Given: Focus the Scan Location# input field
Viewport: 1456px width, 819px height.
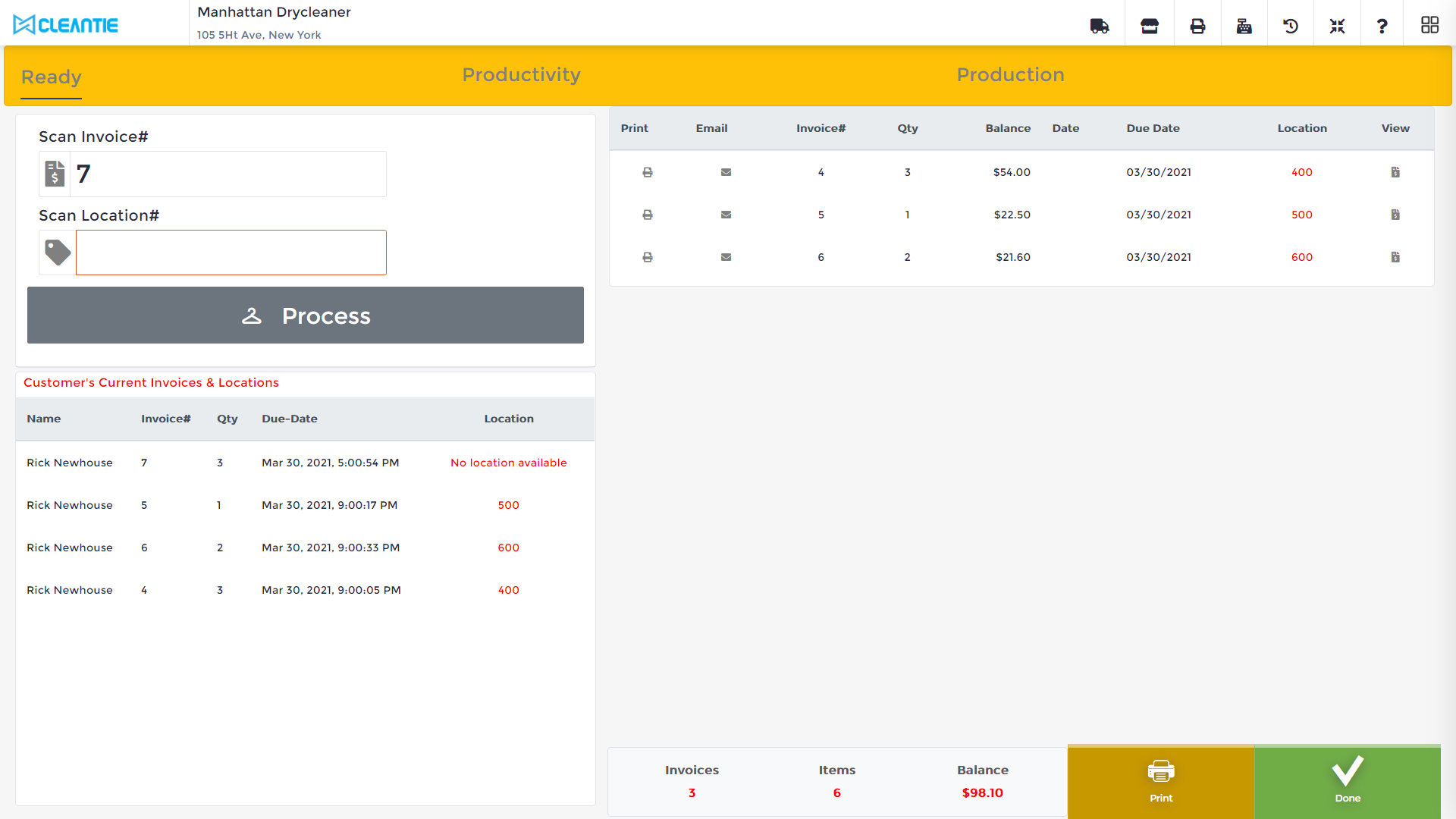Looking at the screenshot, I should [231, 253].
